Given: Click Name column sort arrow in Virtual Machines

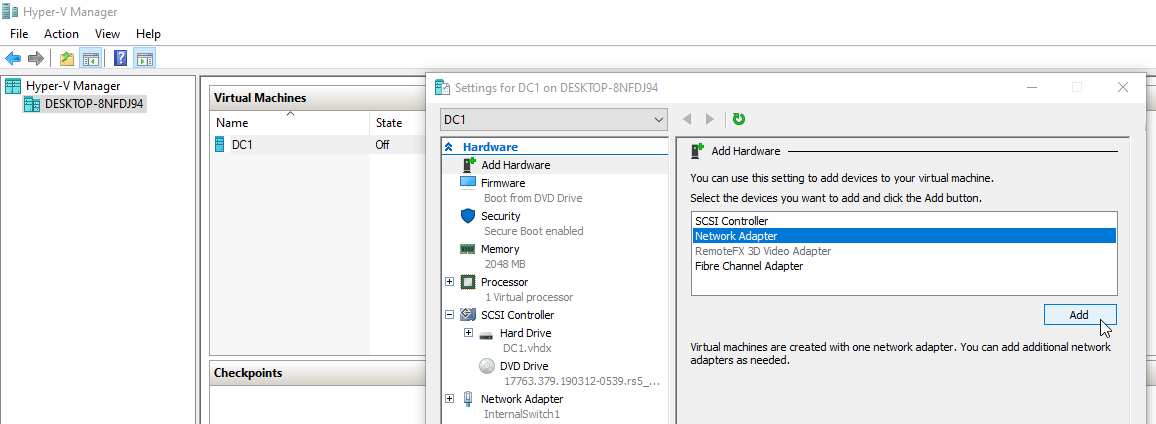Looking at the screenshot, I should coord(290,114).
